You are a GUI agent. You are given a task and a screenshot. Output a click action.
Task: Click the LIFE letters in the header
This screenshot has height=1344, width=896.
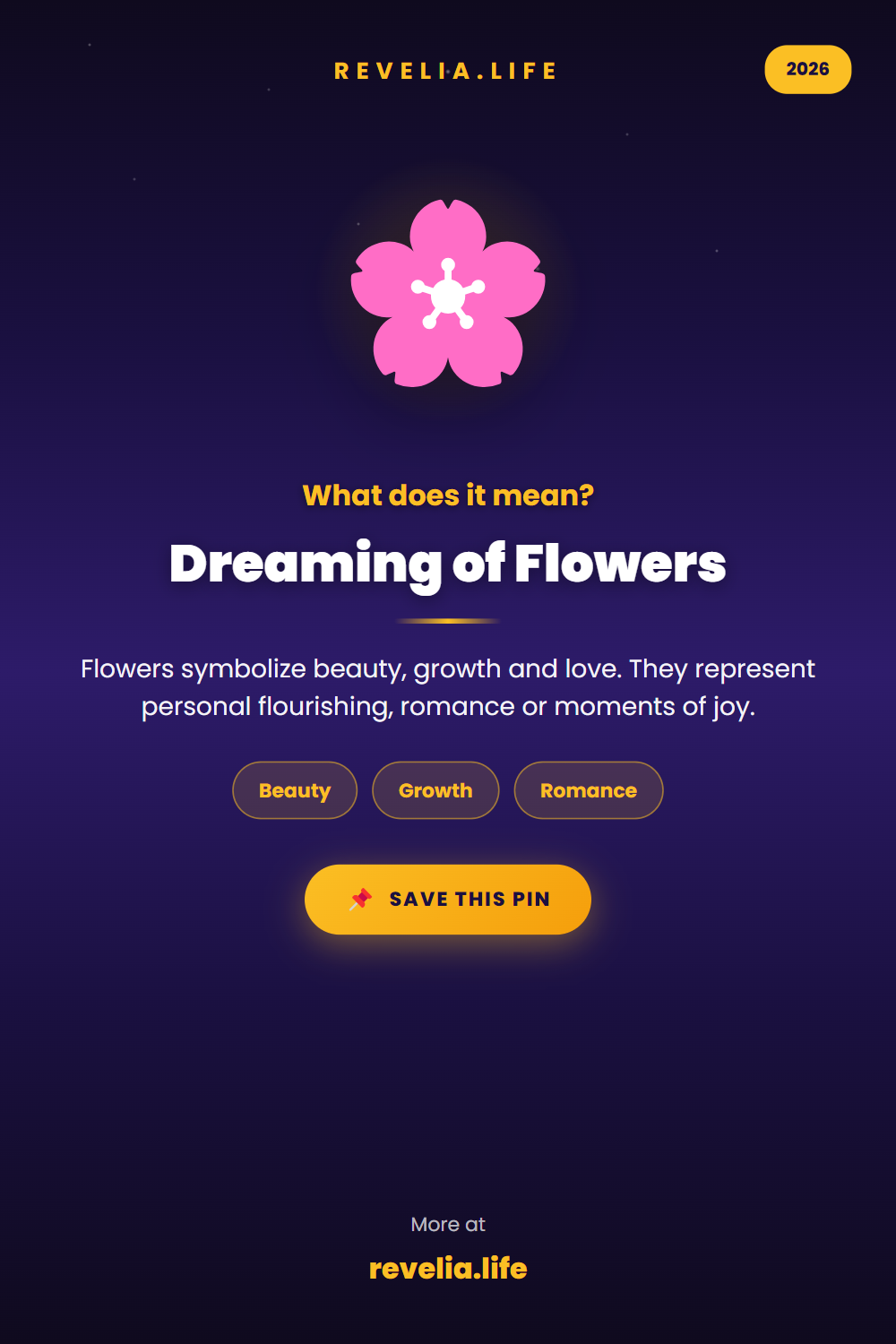tap(523, 72)
